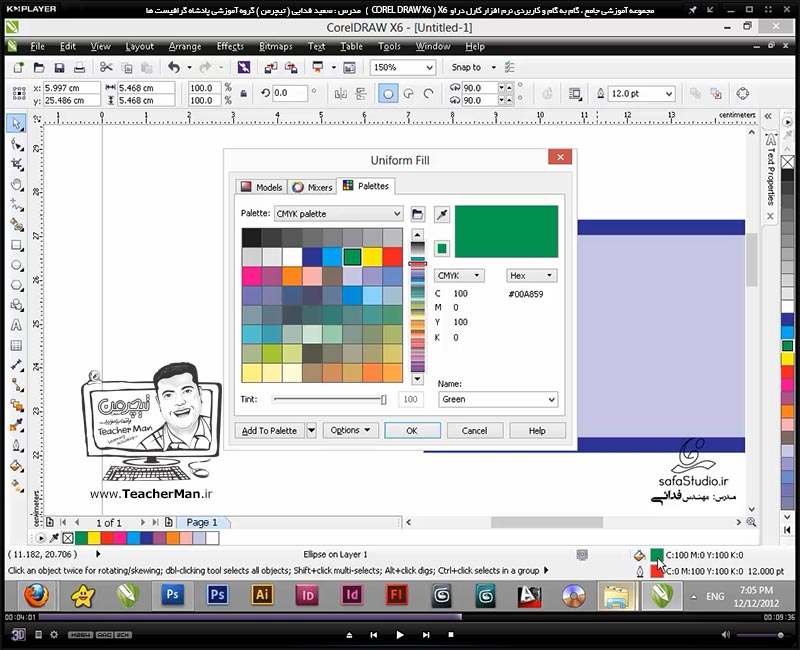Viewport: 800px width, 650px height.
Task: Select the Shape tool
Action: (16, 145)
